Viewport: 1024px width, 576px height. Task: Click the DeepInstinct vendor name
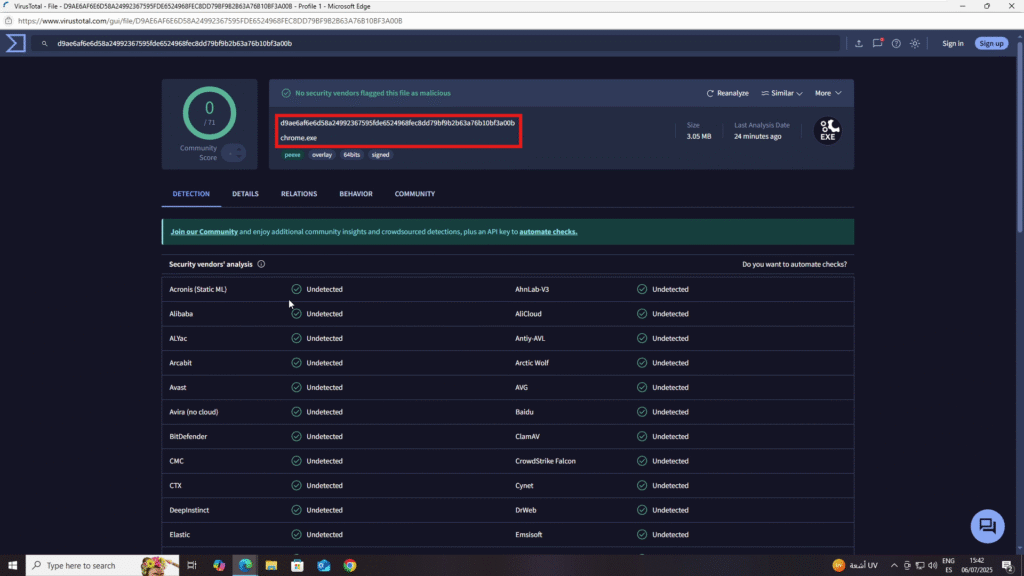point(189,510)
